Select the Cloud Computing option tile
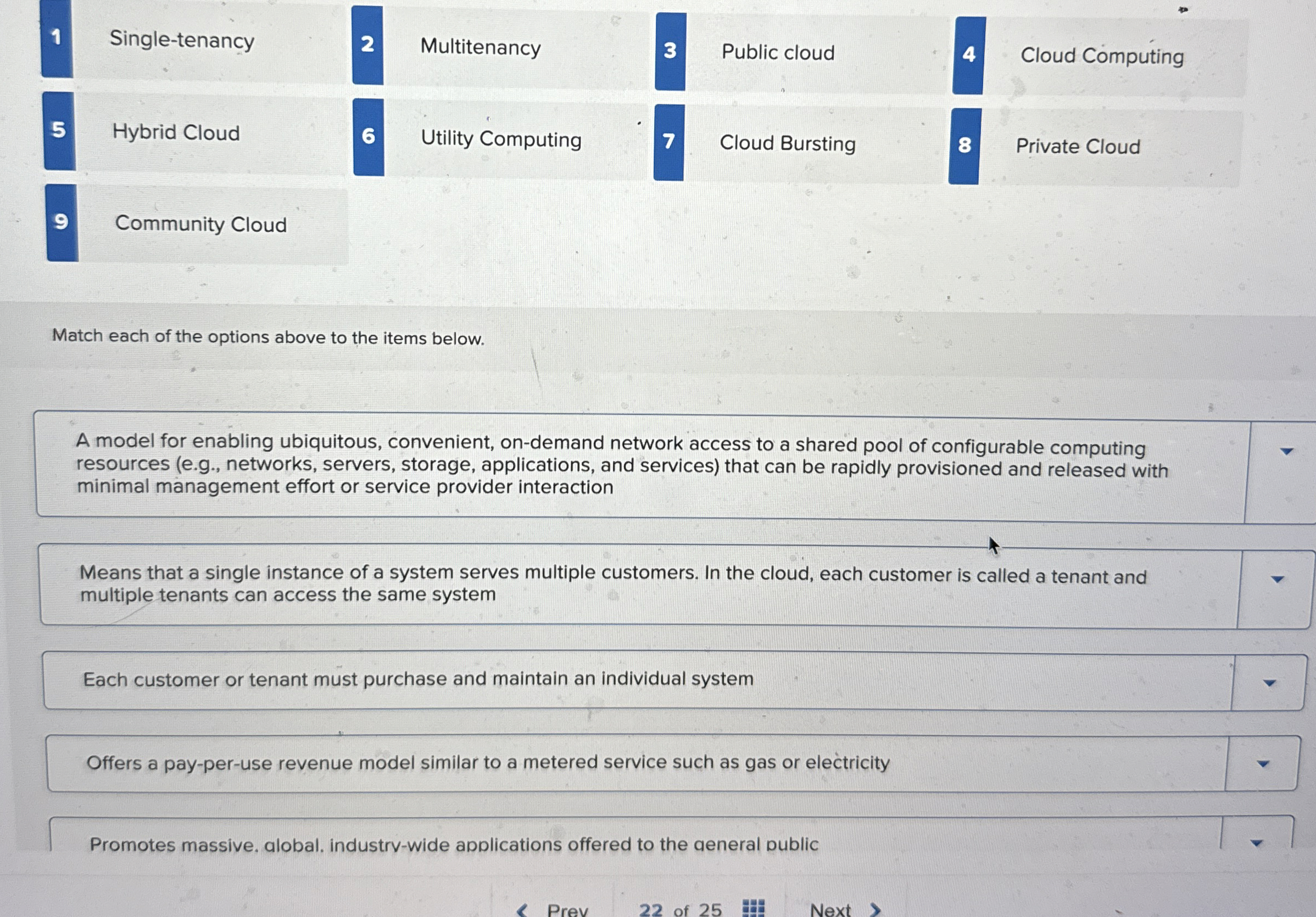 (1101, 55)
